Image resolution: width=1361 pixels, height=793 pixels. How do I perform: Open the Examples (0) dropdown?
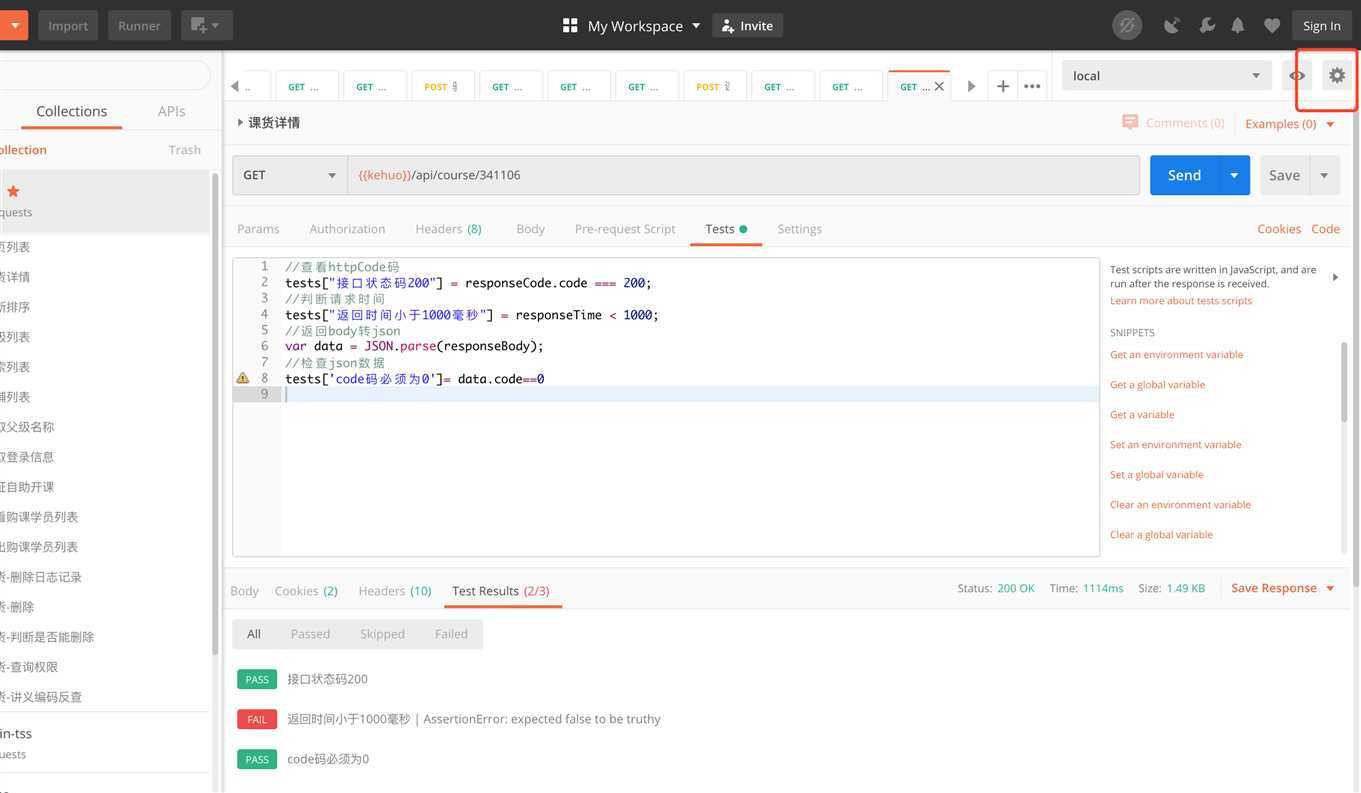pyautogui.click(x=1290, y=124)
